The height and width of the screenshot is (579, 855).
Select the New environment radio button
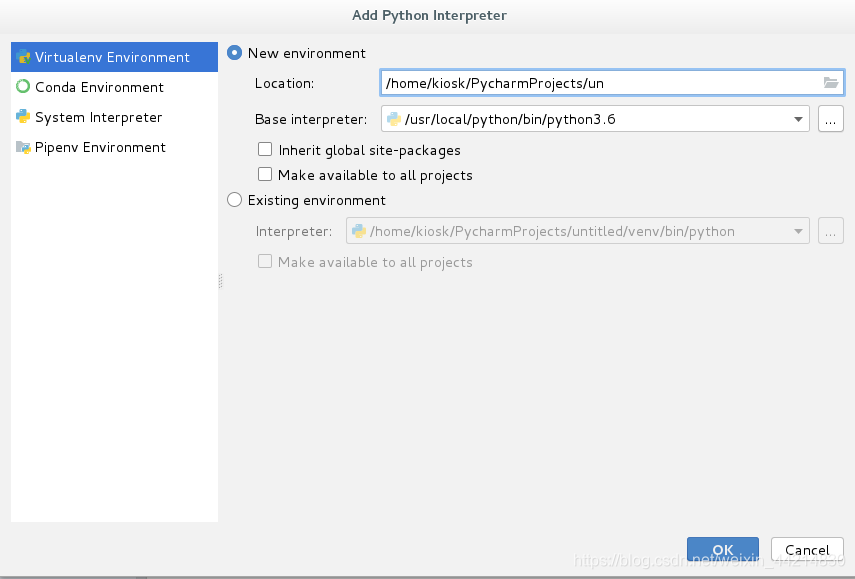point(234,53)
